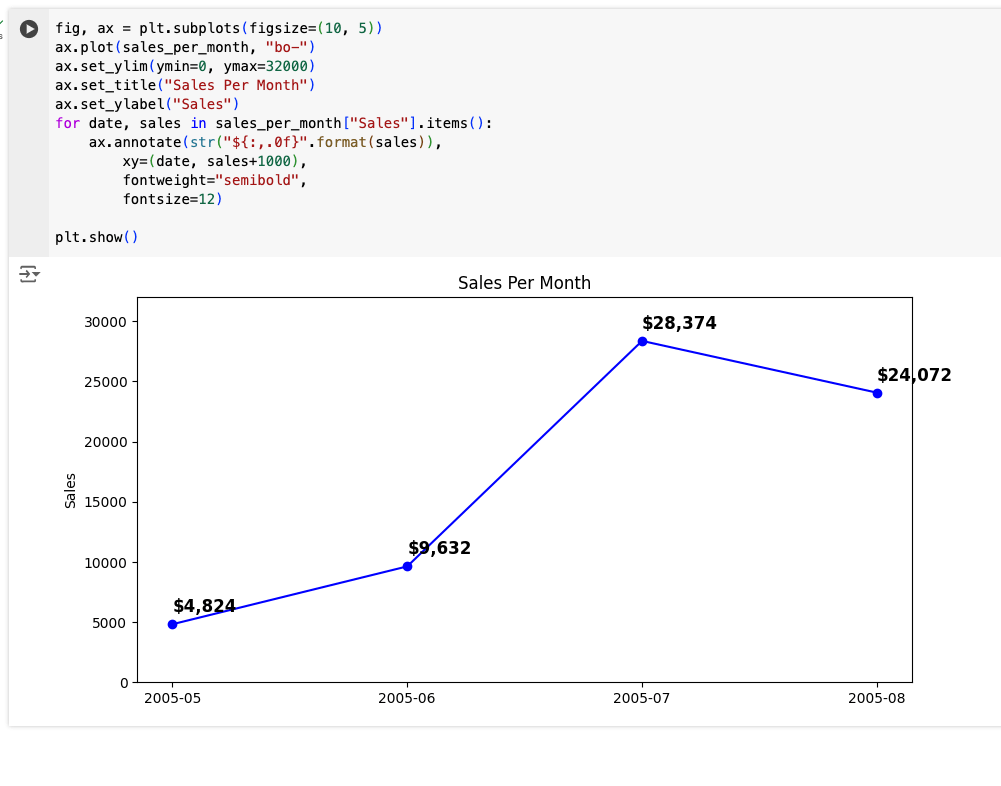Image resolution: width=1001 pixels, height=786 pixels.
Task: Click the 2005-07 x-axis tick label
Action: pyautogui.click(x=642, y=698)
